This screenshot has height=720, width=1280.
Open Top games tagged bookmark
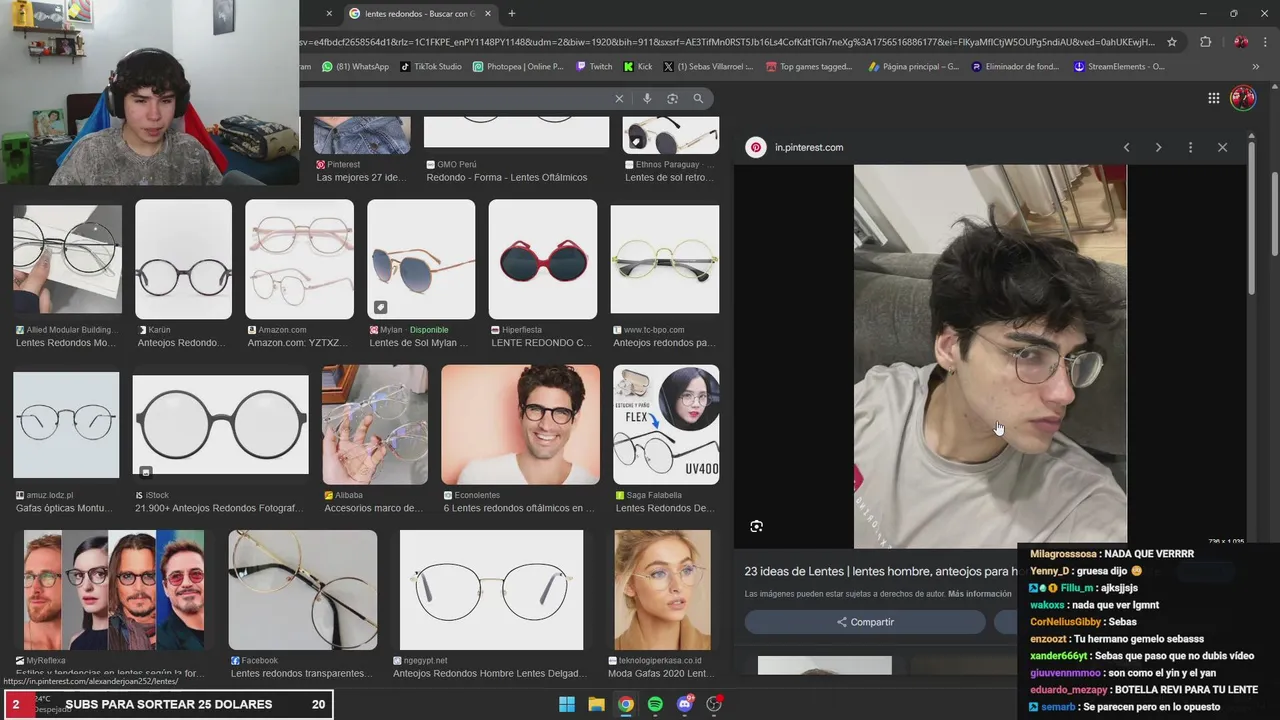click(x=809, y=67)
